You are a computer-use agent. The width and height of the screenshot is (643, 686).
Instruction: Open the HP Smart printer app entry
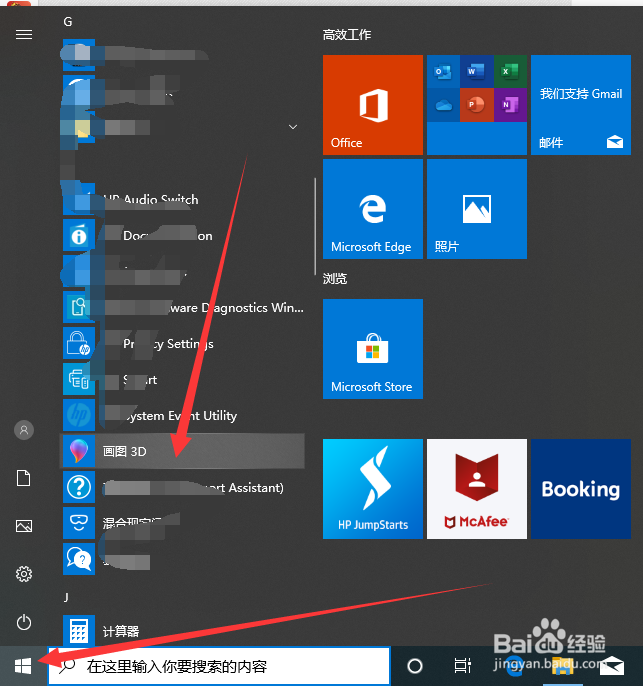click(182, 379)
